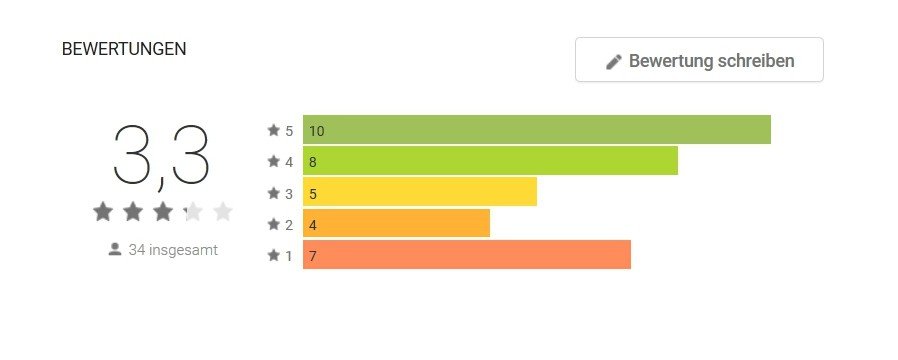
Task: Click the 34 insgesamt total count
Action: [173, 250]
